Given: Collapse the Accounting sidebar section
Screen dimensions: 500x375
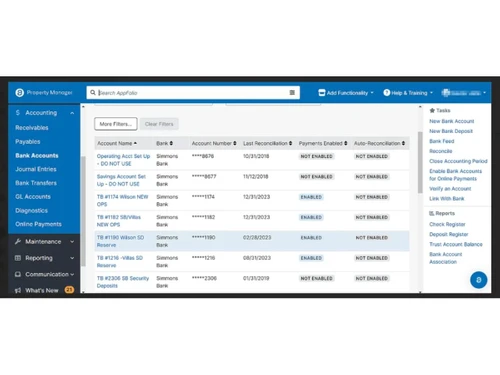Looking at the screenshot, I should pyautogui.click(x=72, y=113).
